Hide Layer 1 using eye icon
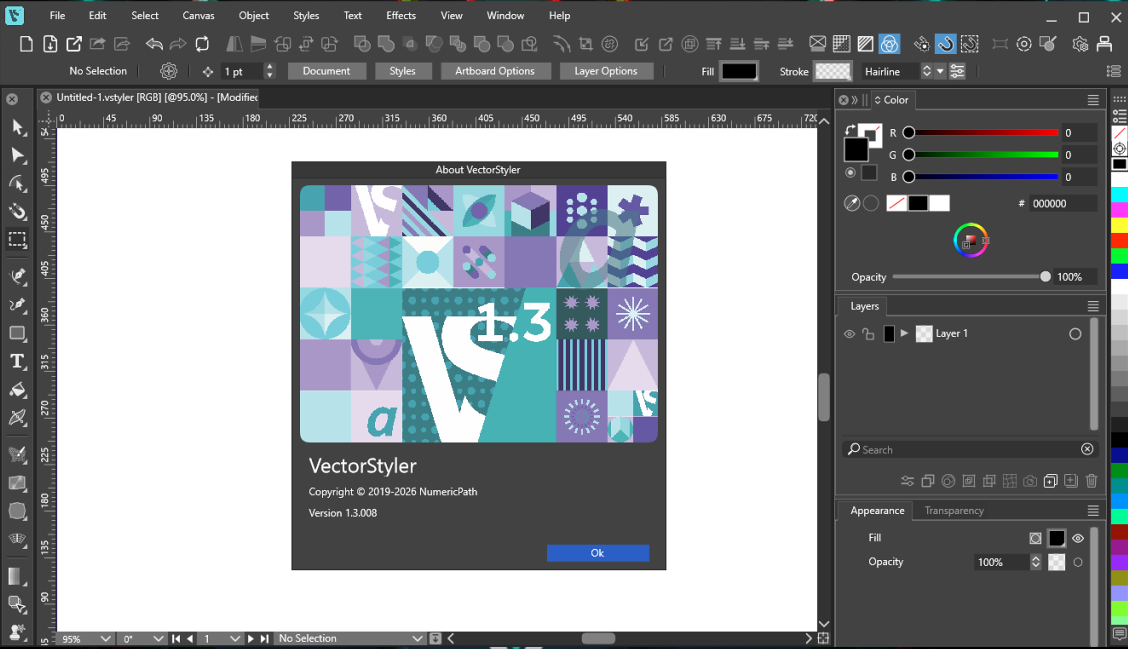The width and height of the screenshot is (1128, 649). (x=849, y=334)
